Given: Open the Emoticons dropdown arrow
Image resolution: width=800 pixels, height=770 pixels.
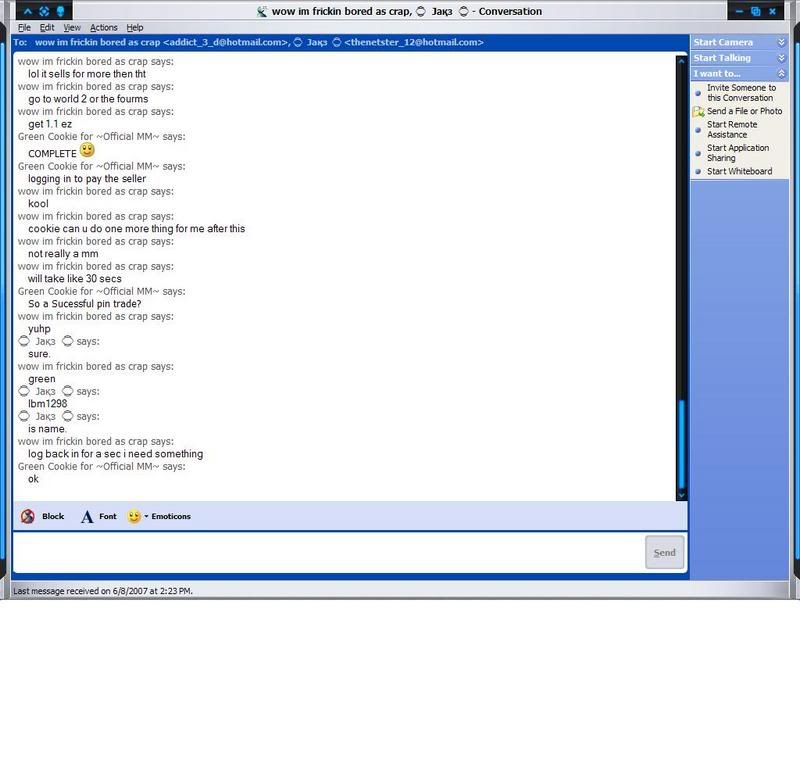Looking at the screenshot, I should tap(146, 516).
